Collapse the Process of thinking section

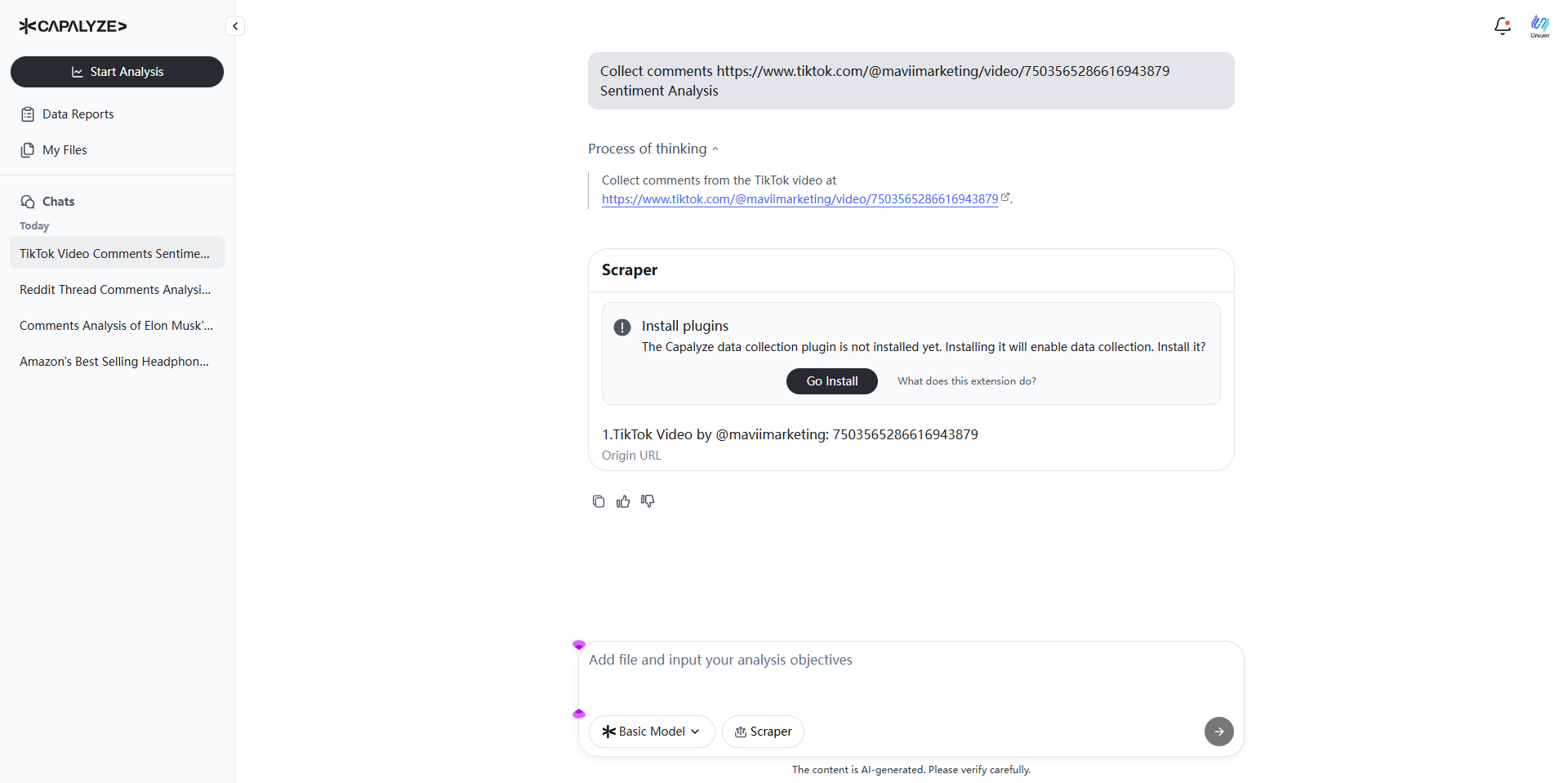coord(653,149)
